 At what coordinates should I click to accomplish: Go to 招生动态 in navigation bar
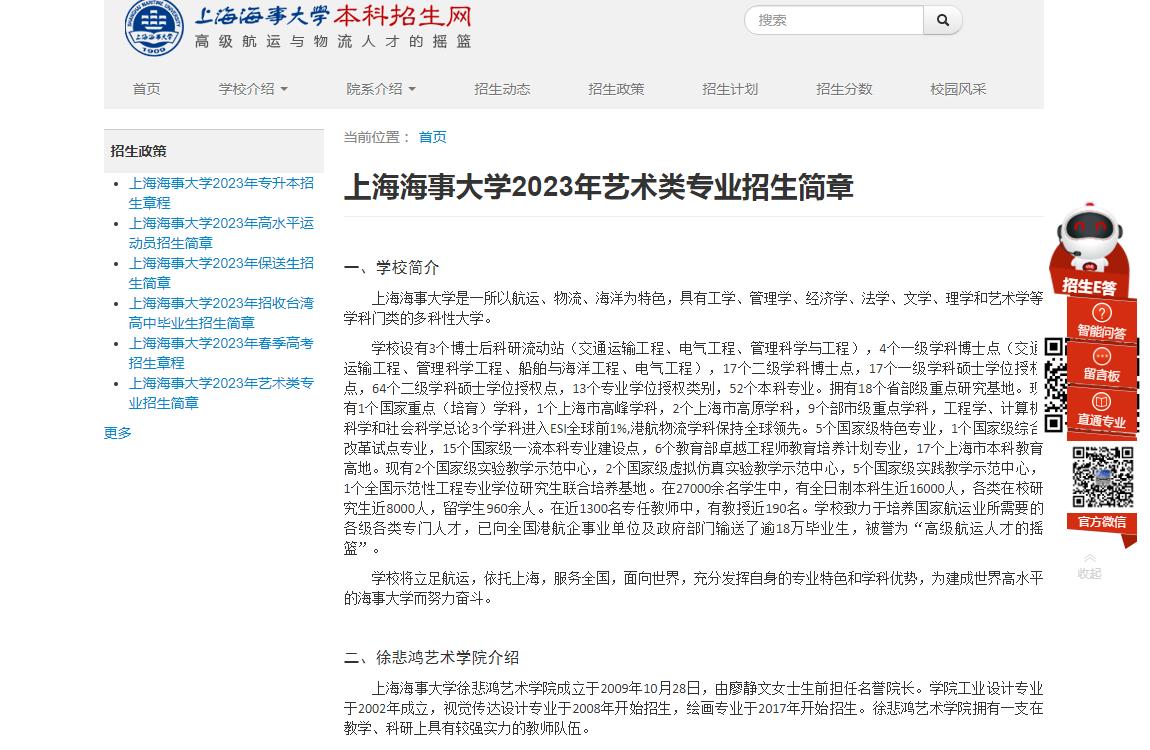pos(502,89)
